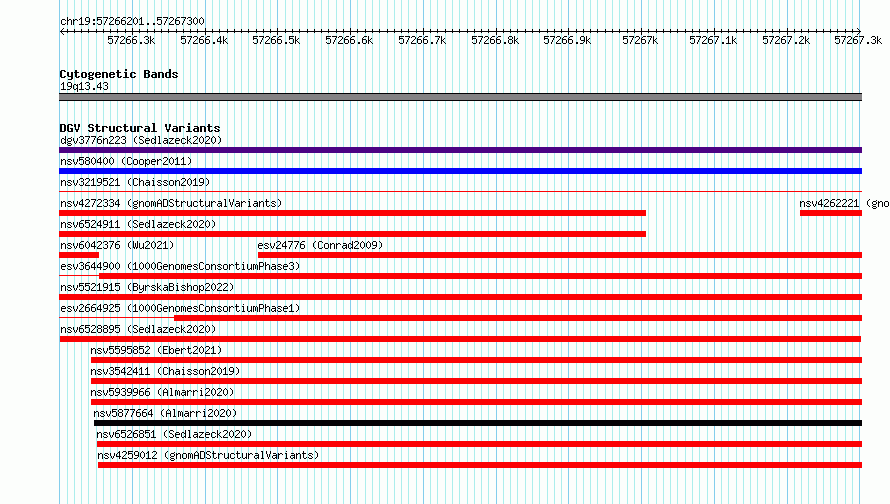Open nsv6524911 (Sedlazeck2020) label
Viewport: 890px width, 504px height.
[x=138, y=224]
